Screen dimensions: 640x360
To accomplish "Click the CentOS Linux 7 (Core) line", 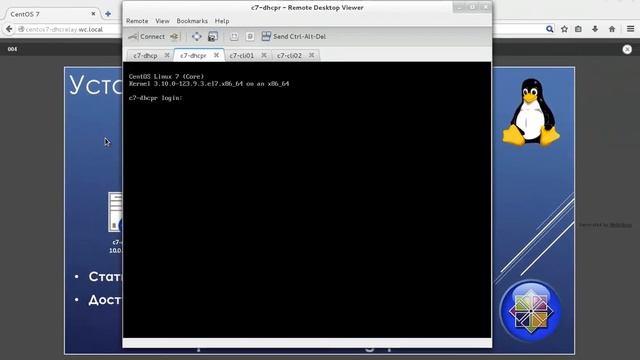I will (166, 76).
